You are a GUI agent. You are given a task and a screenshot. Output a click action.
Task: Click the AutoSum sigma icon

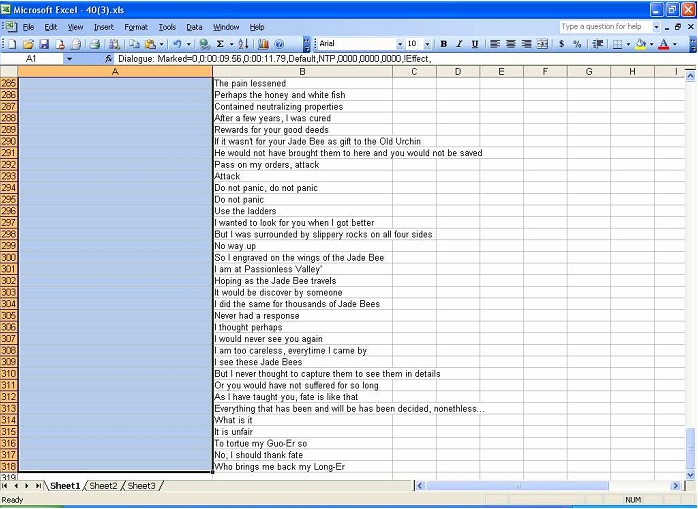click(x=220, y=44)
